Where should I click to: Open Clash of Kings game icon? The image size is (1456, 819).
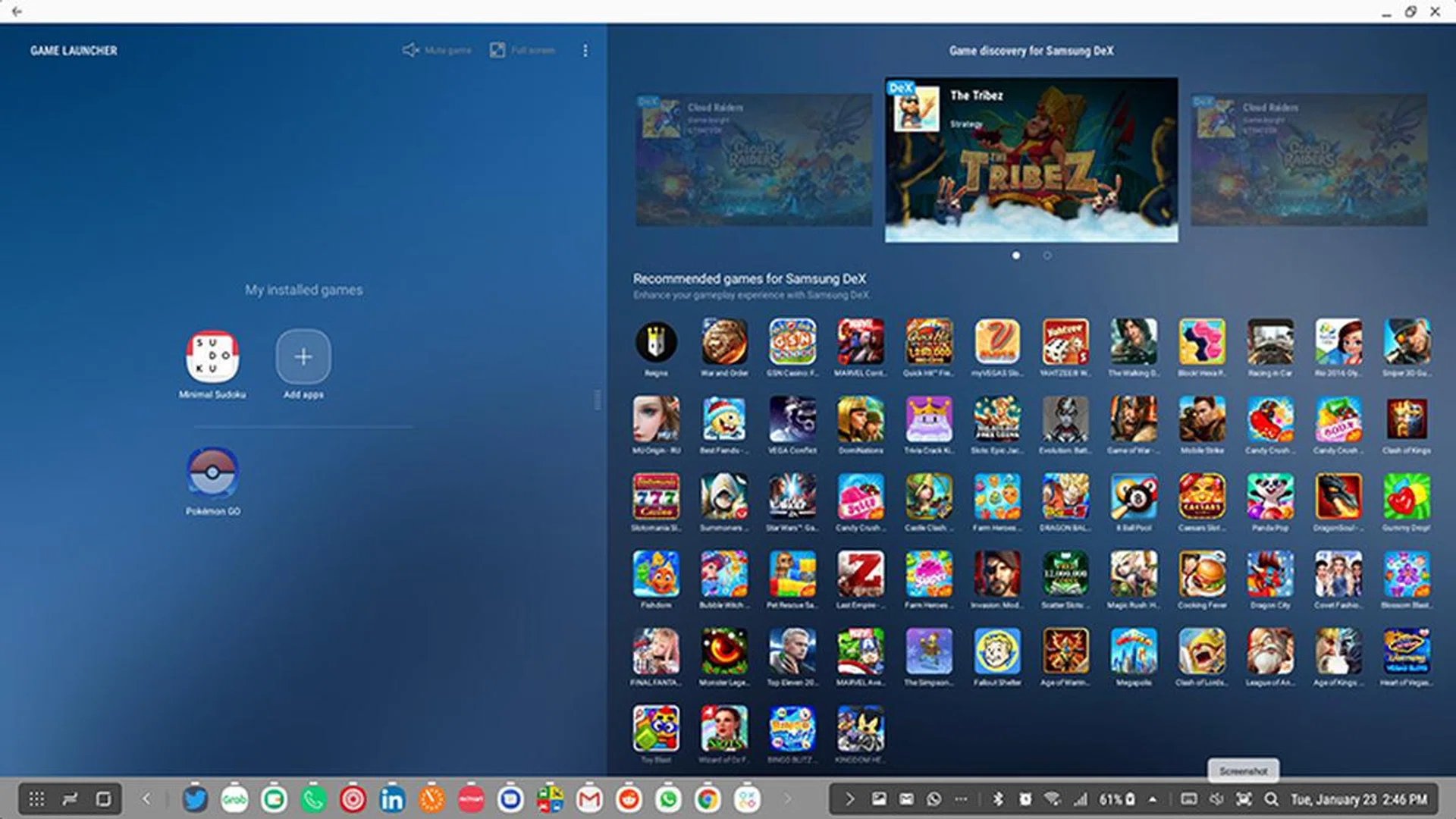tap(1407, 419)
